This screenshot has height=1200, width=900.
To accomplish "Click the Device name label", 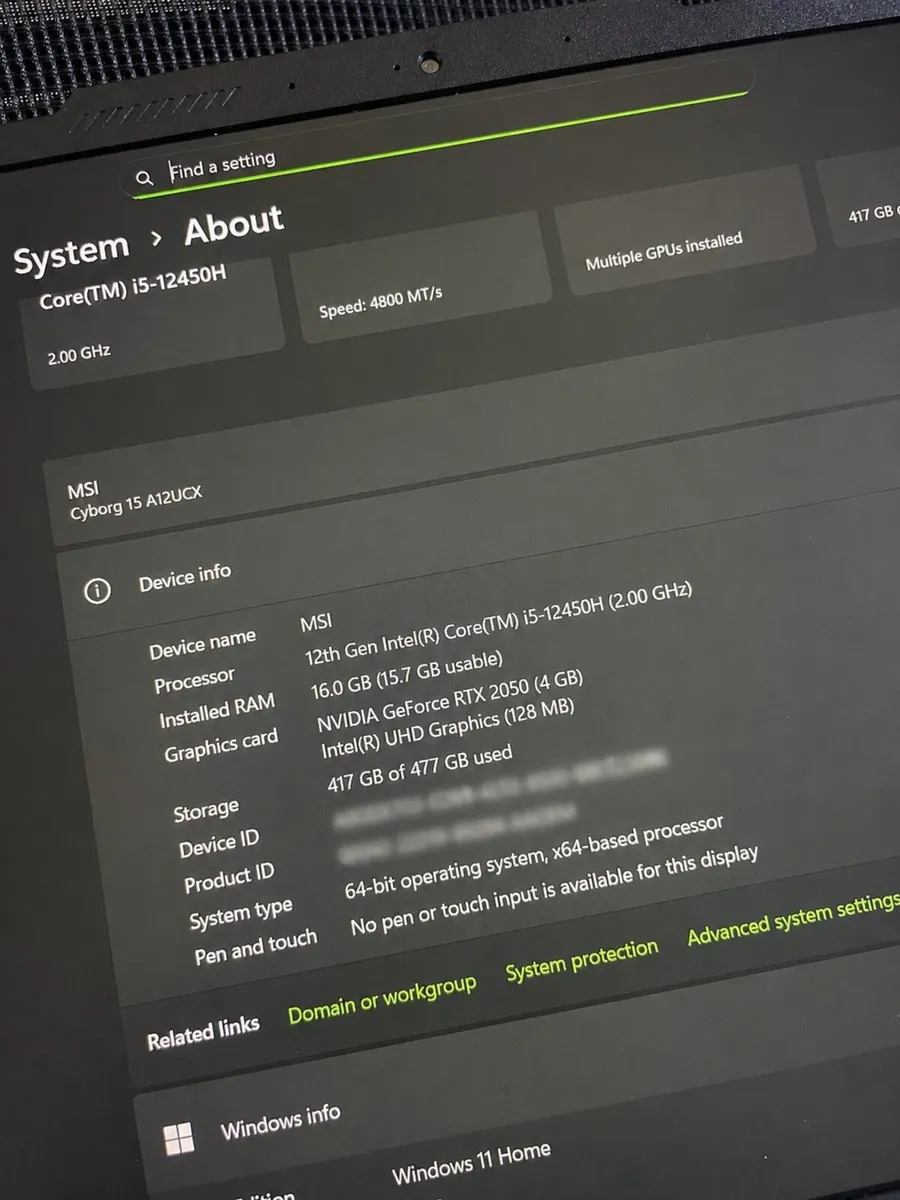I will 203,644.
